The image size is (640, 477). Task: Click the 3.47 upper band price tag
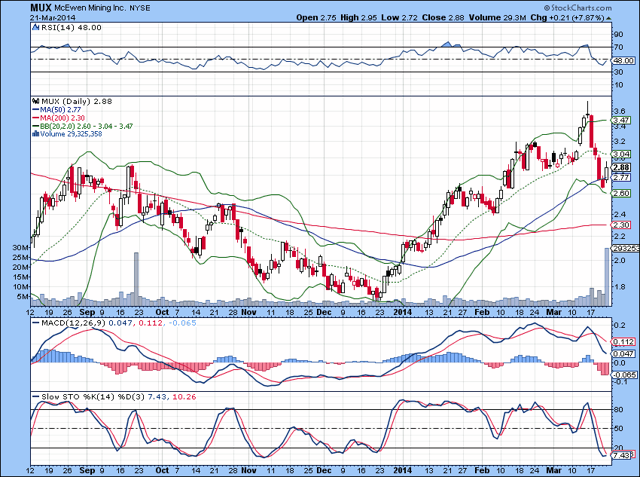[621, 120]
